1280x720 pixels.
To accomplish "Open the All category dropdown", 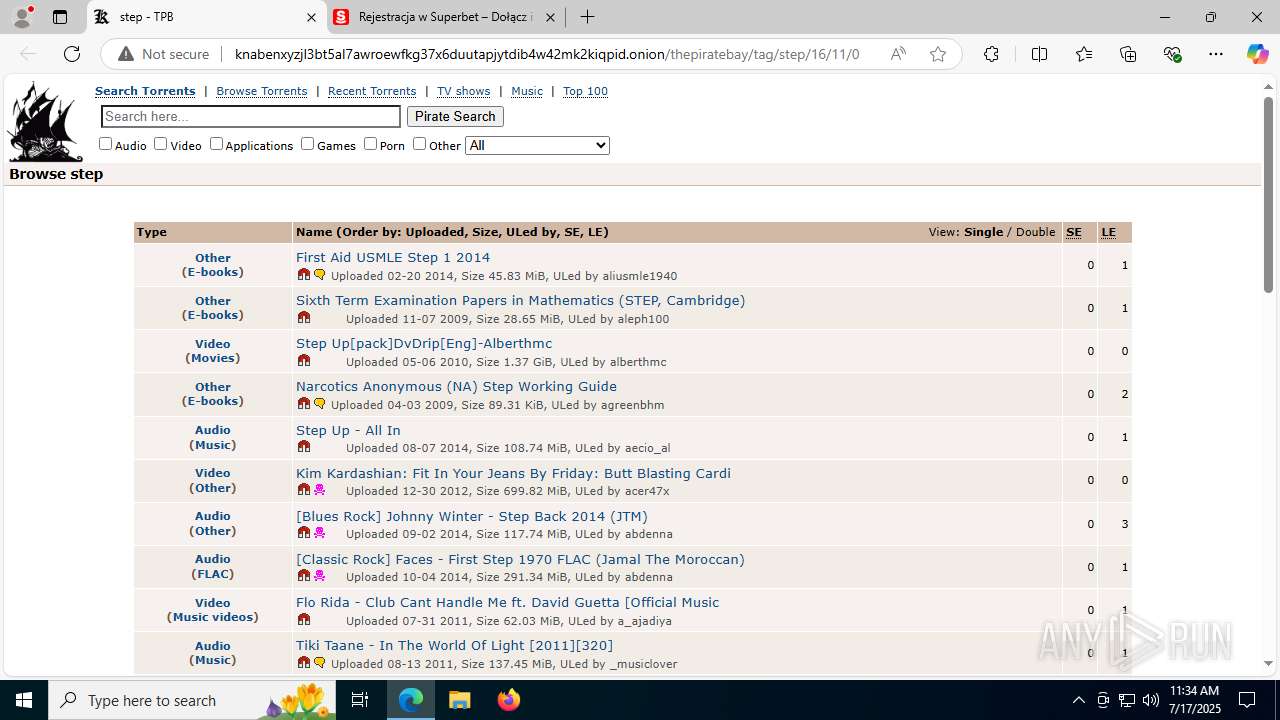I will [x=537, y=145].
